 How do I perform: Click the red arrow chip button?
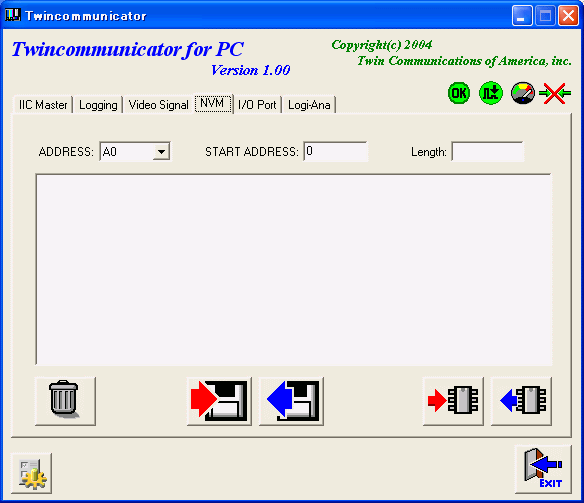pos(453,401)
